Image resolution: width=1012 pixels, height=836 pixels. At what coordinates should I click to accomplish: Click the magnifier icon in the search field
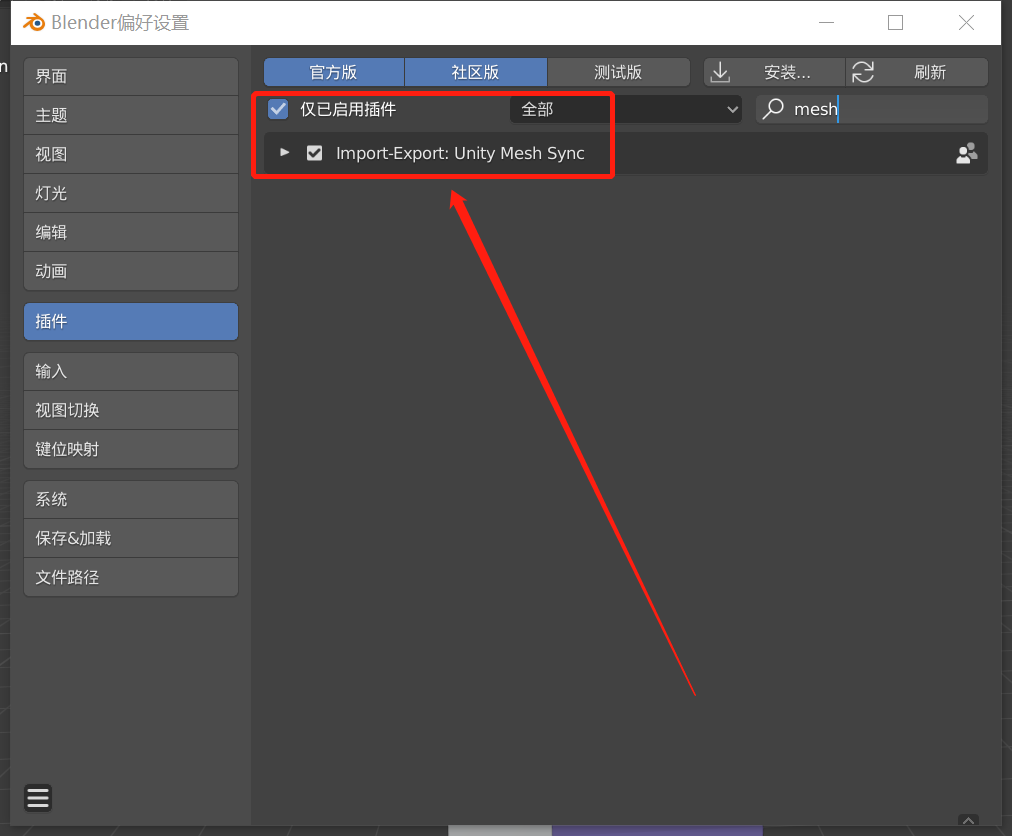coord(773,109)
